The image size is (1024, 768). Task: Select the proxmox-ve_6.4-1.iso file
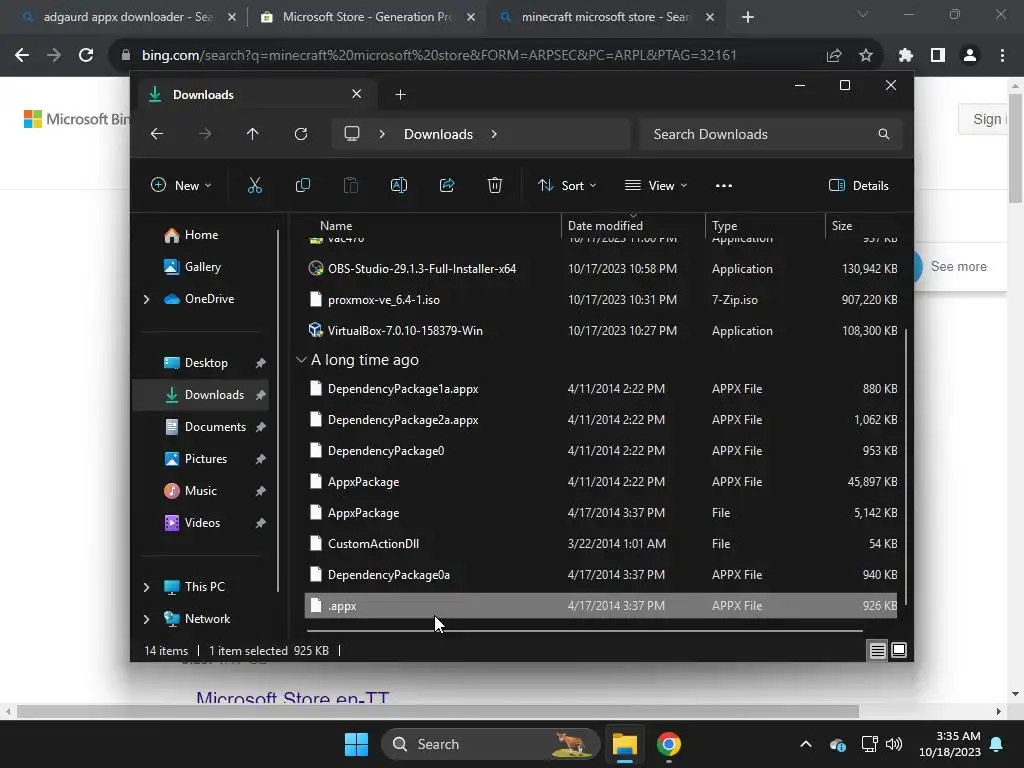click(601, 300)
